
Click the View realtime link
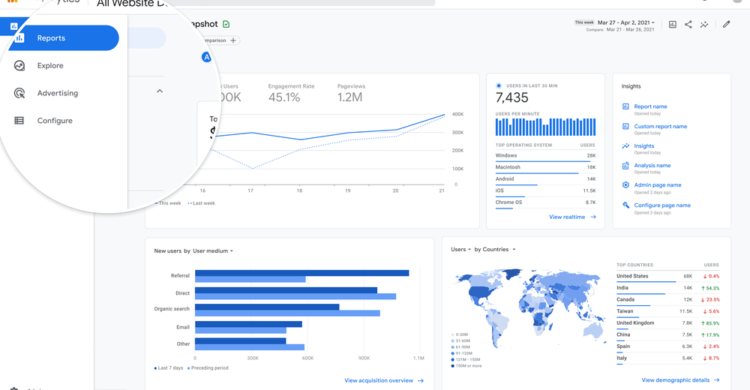pyautogui.click(x=573, y=217)
